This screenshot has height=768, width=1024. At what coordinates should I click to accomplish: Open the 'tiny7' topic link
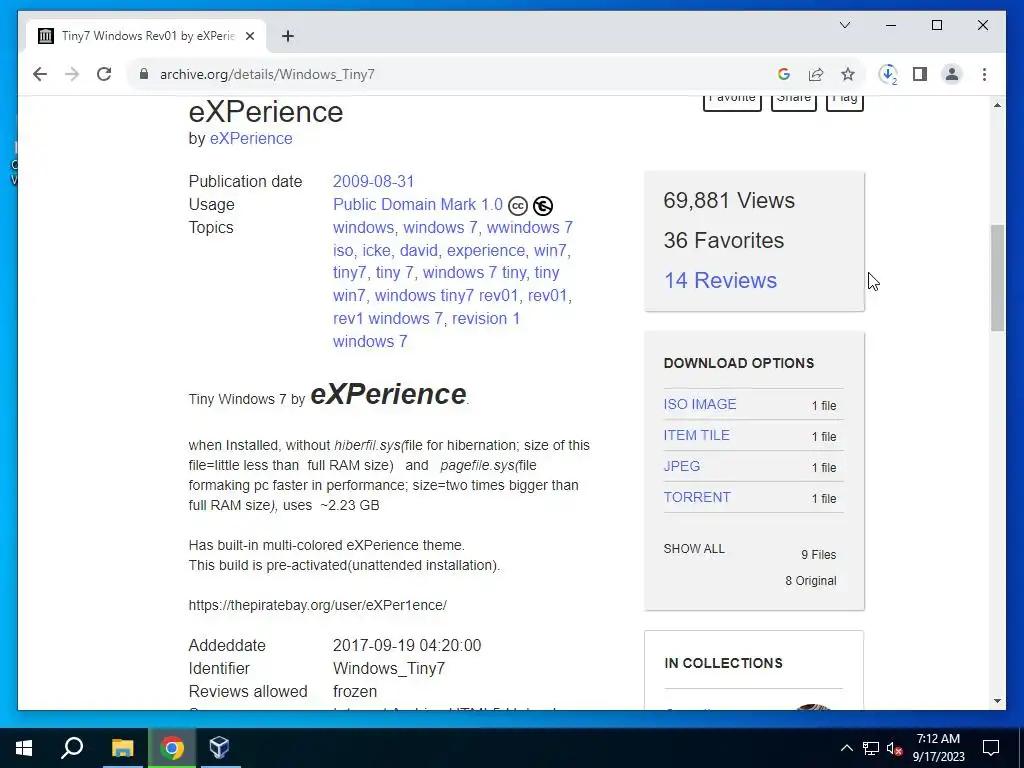pos(349,272)
